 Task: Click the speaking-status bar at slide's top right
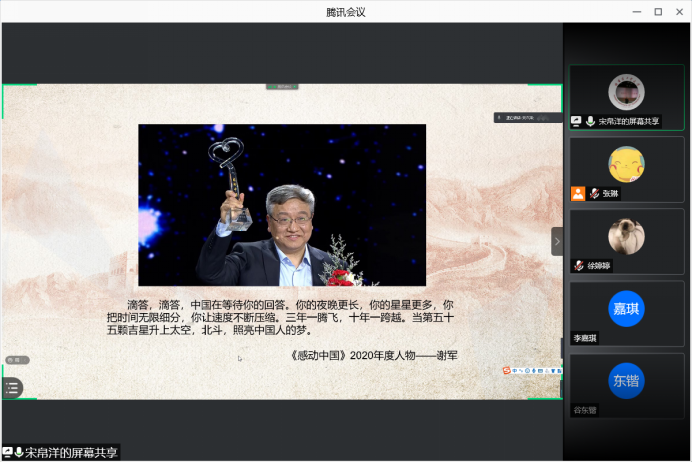[x=526, y=117]
